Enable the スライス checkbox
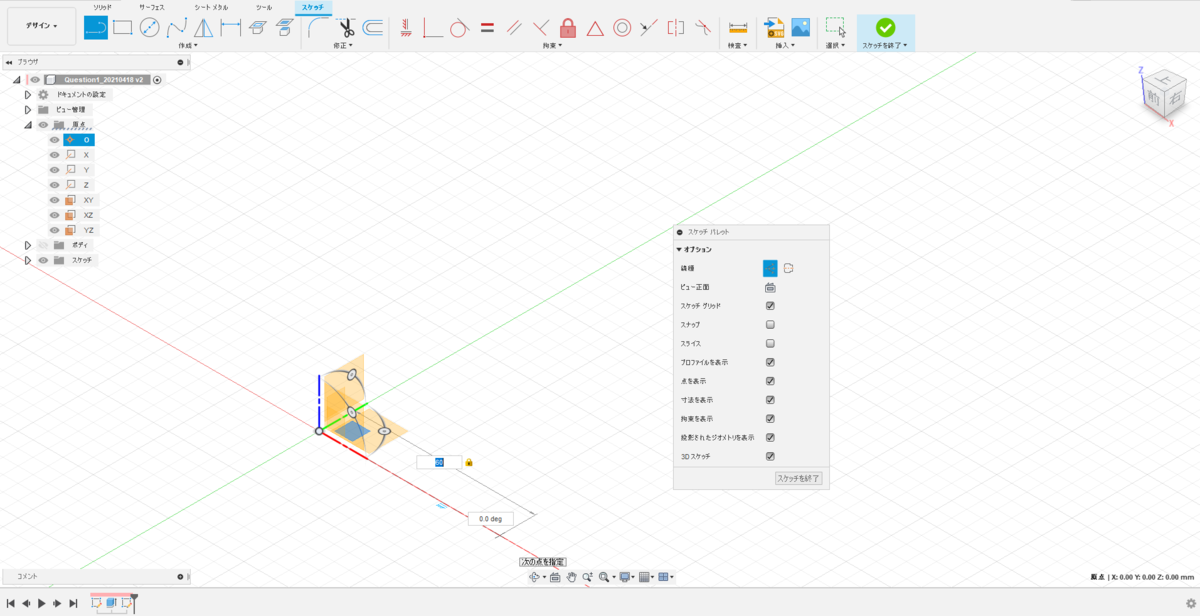1200x616 pixels. (x=770, y=343)
